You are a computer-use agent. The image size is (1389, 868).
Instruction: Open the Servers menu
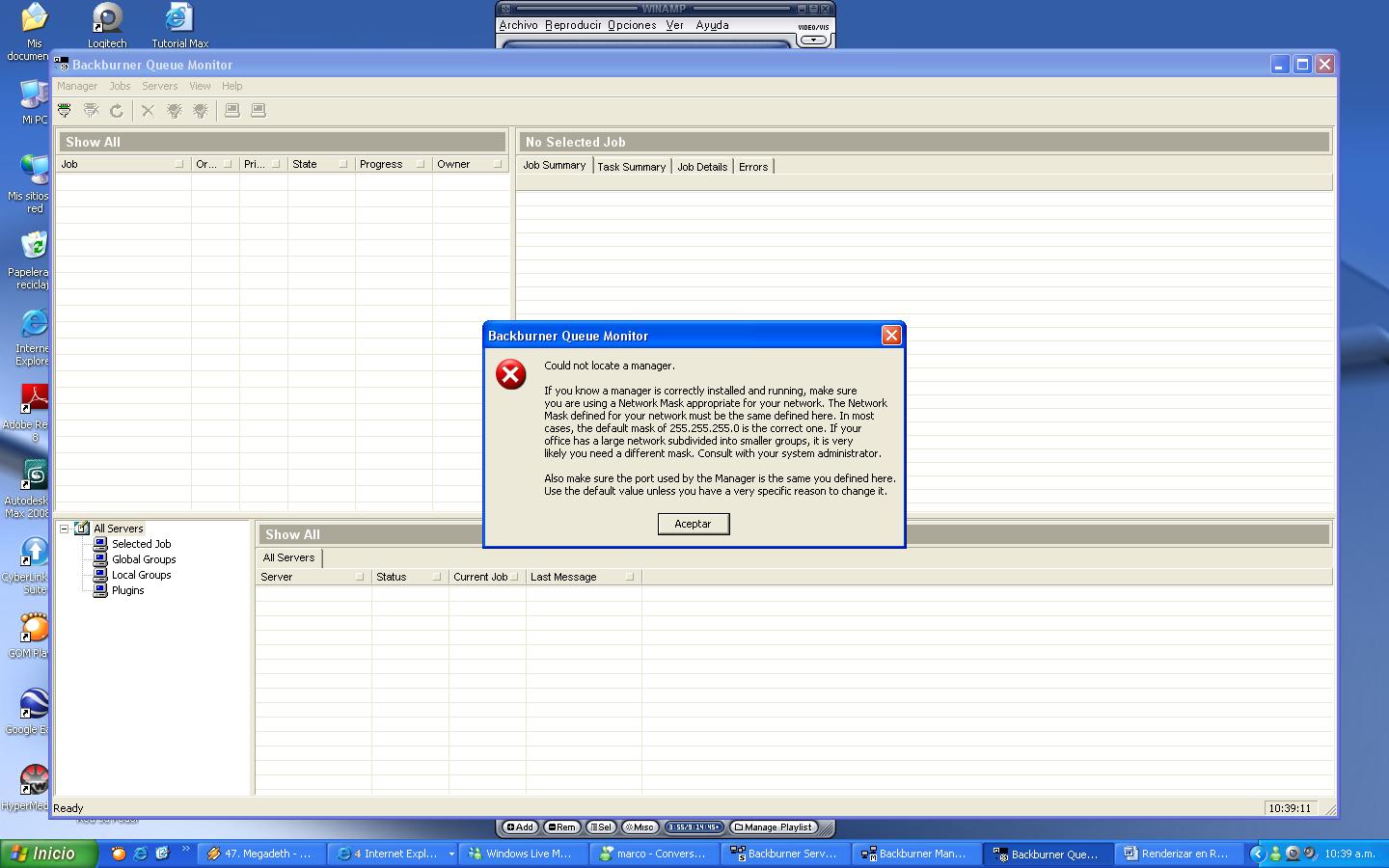click(x=160, y=86)
